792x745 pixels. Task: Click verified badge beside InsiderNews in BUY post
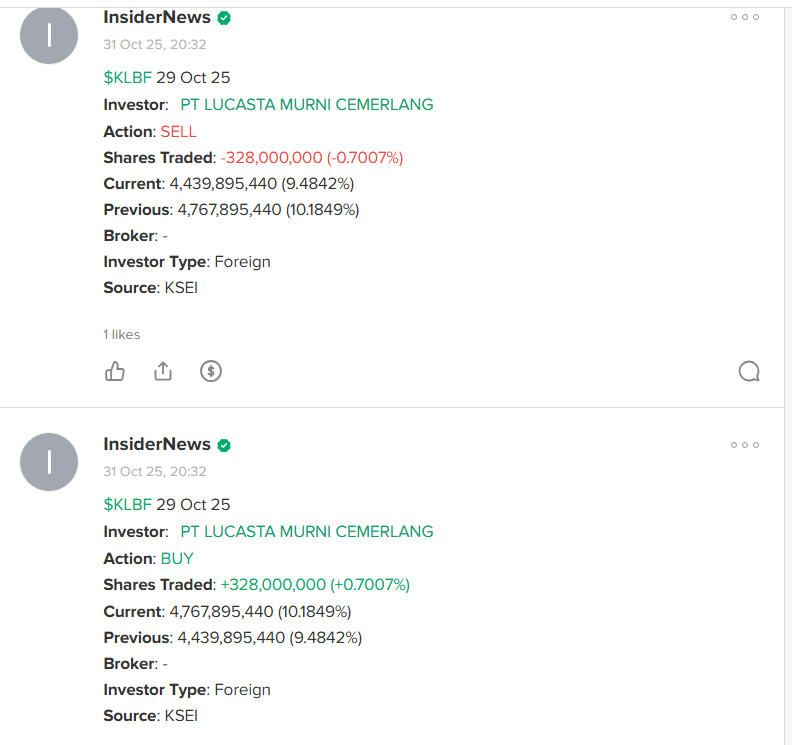pos(224,445)
